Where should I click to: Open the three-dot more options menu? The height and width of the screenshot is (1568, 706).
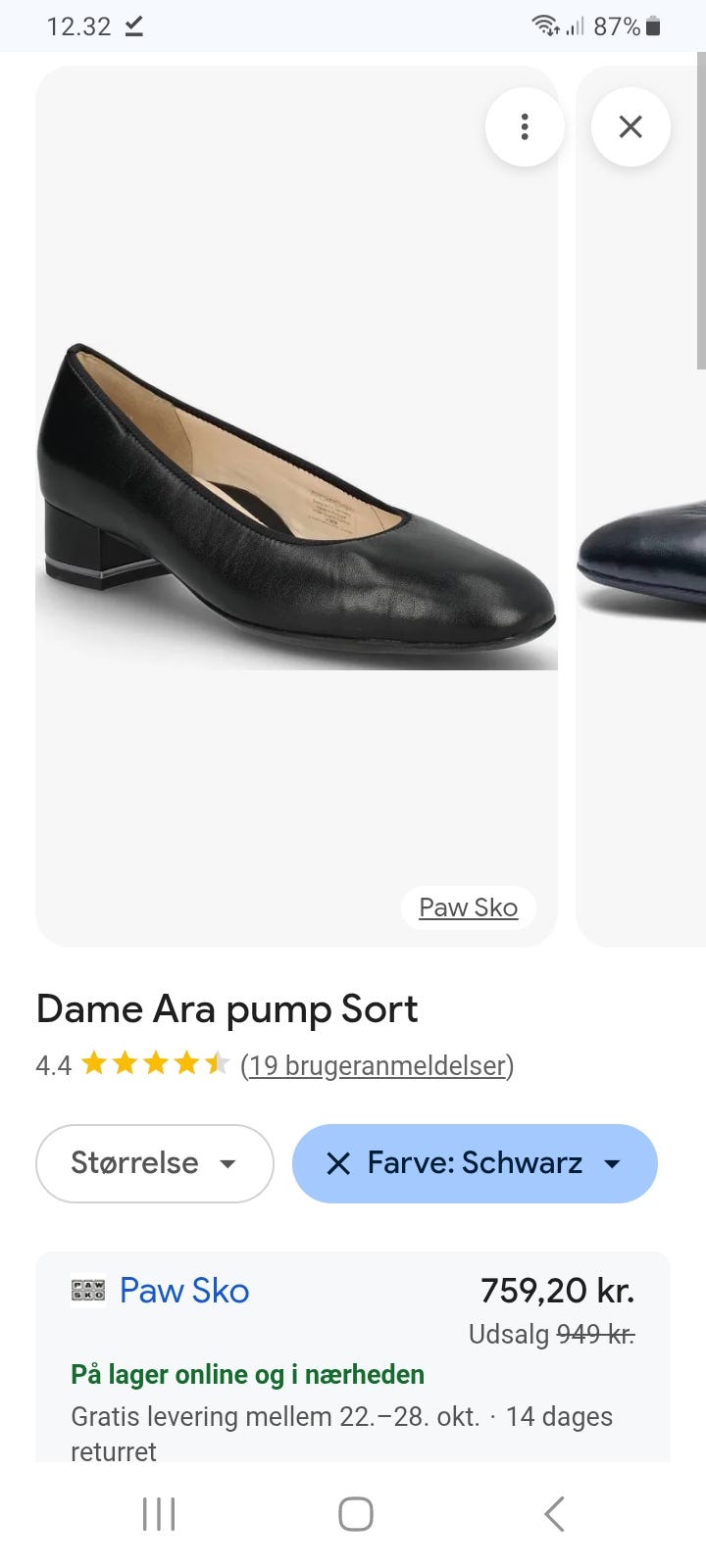tap(525, 126)
